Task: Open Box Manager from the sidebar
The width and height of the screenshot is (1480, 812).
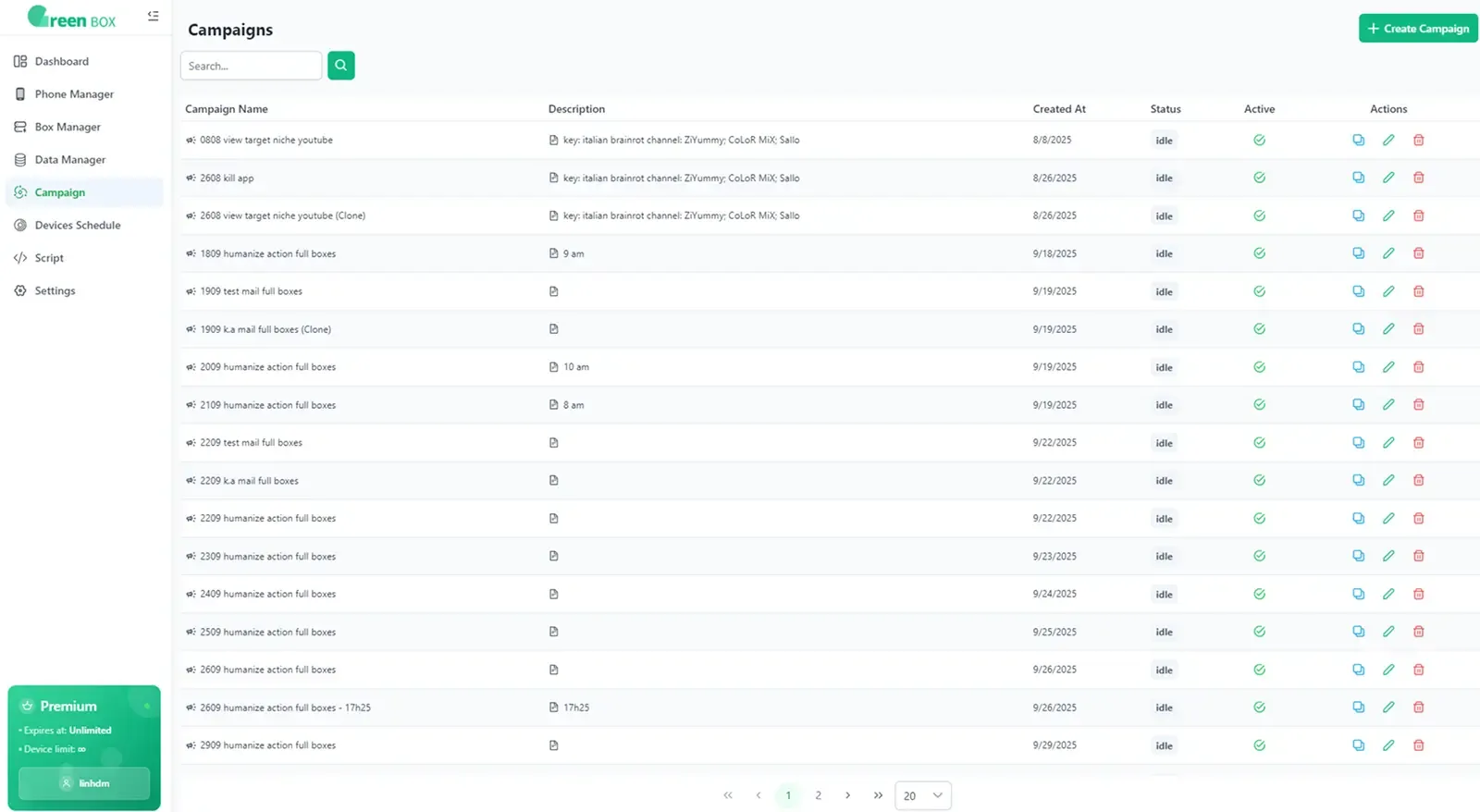Action: coord(84,127)
